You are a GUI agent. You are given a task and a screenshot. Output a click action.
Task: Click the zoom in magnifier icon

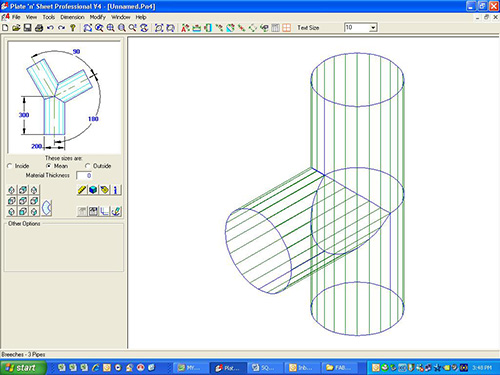tap(111, 28)
